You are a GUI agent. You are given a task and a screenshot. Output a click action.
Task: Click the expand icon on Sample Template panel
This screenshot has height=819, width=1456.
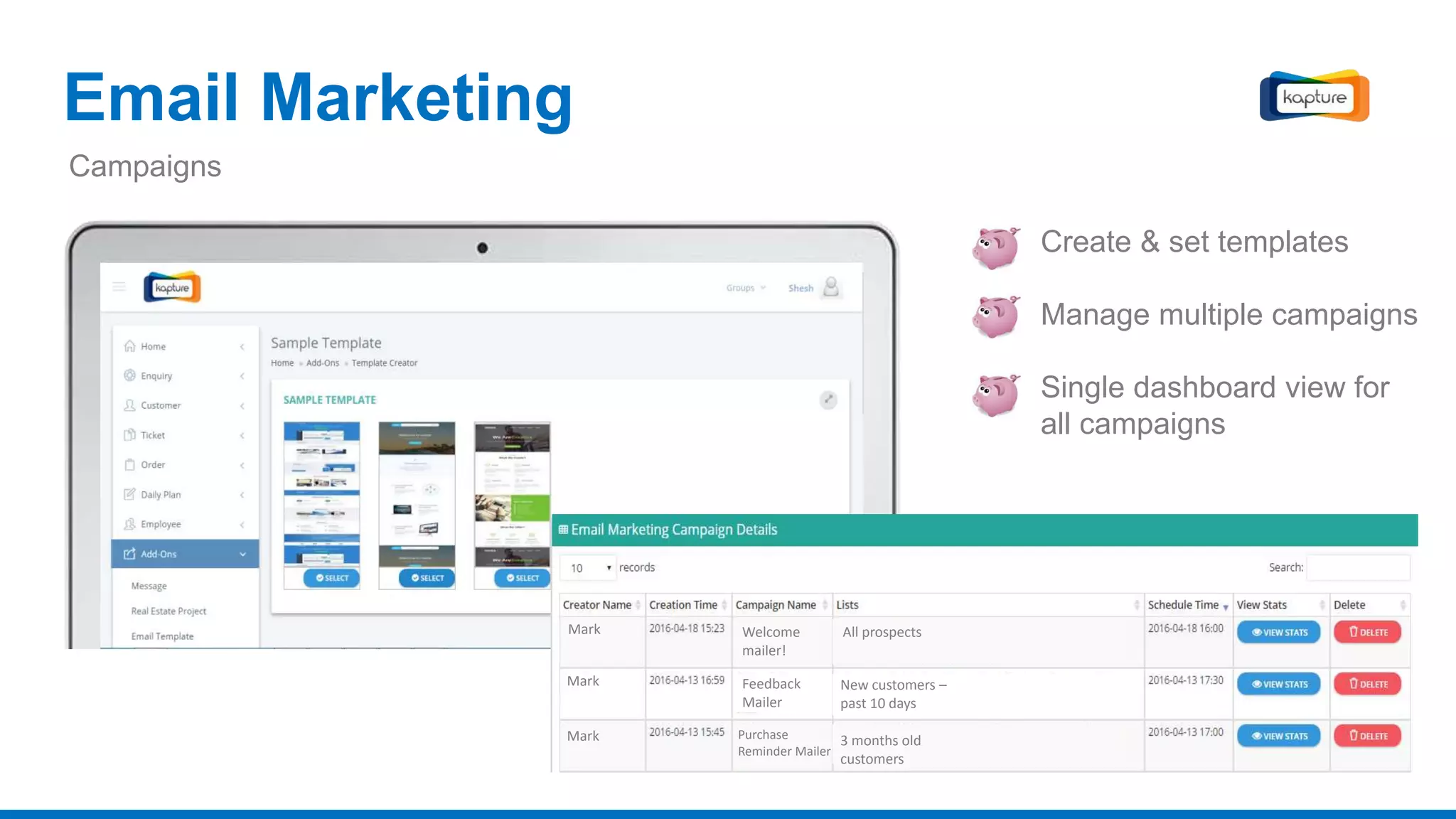[828, 400]
